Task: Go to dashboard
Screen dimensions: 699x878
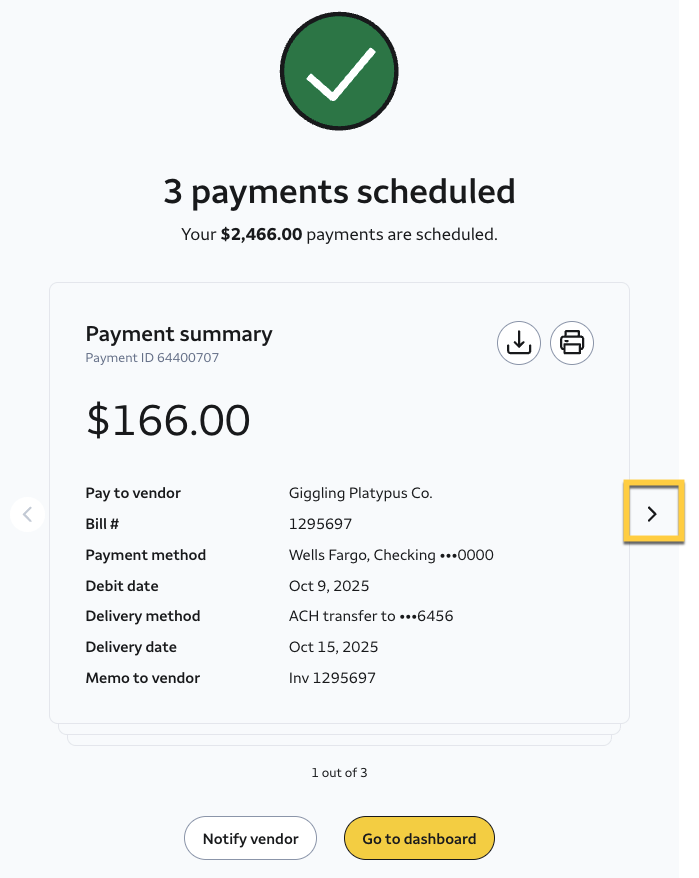Action: 419,839
